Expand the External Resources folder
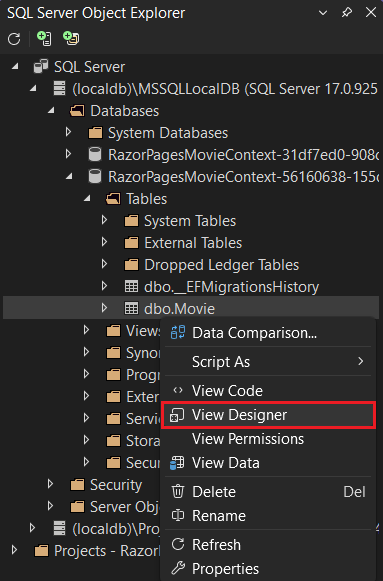 coord(86,396)
